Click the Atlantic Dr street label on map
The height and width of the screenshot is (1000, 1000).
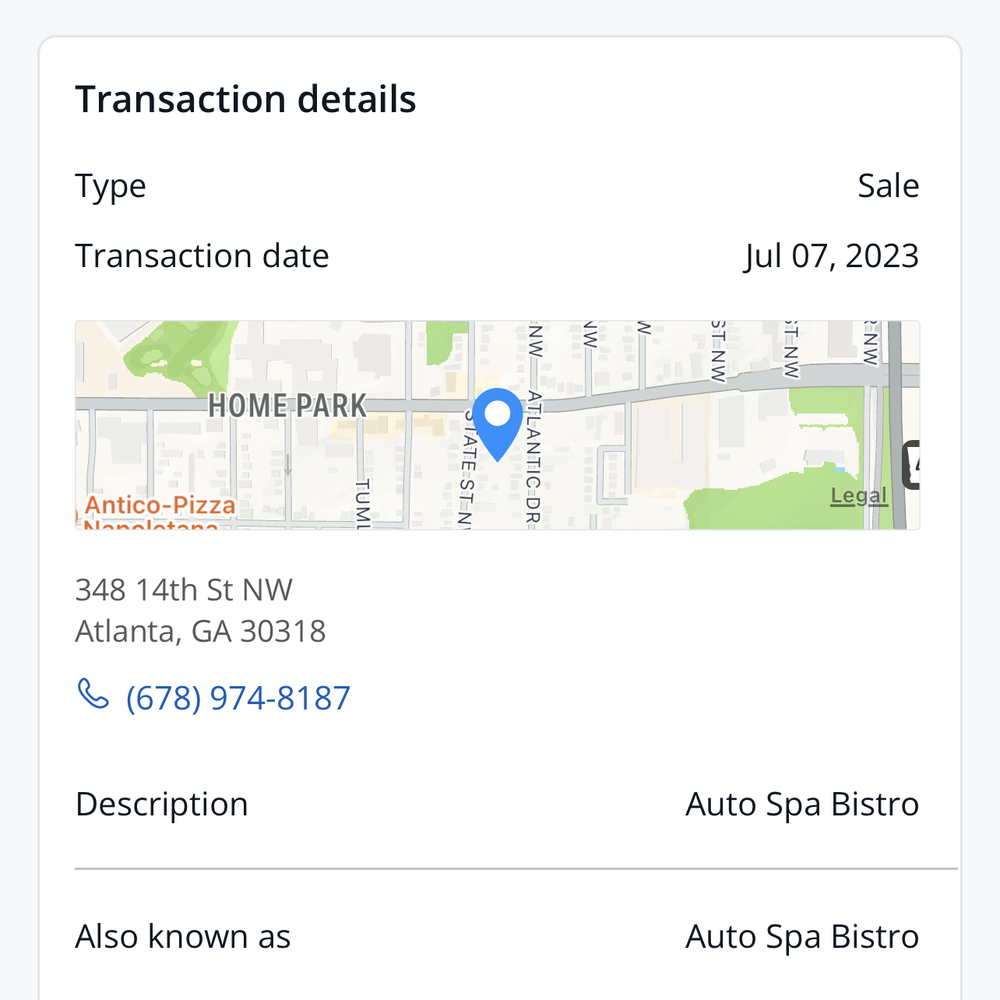(533, 458)
